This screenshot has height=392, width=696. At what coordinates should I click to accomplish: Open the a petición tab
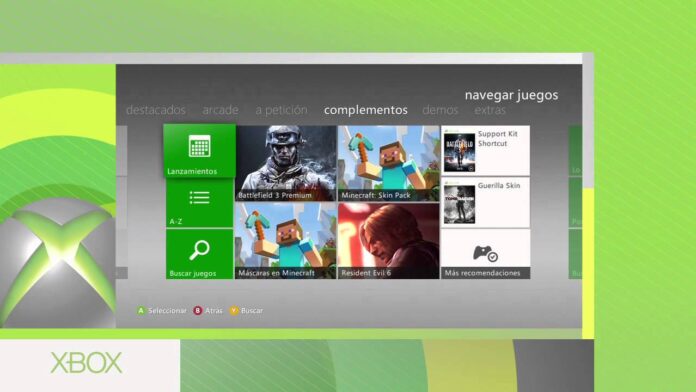(281, 110)
